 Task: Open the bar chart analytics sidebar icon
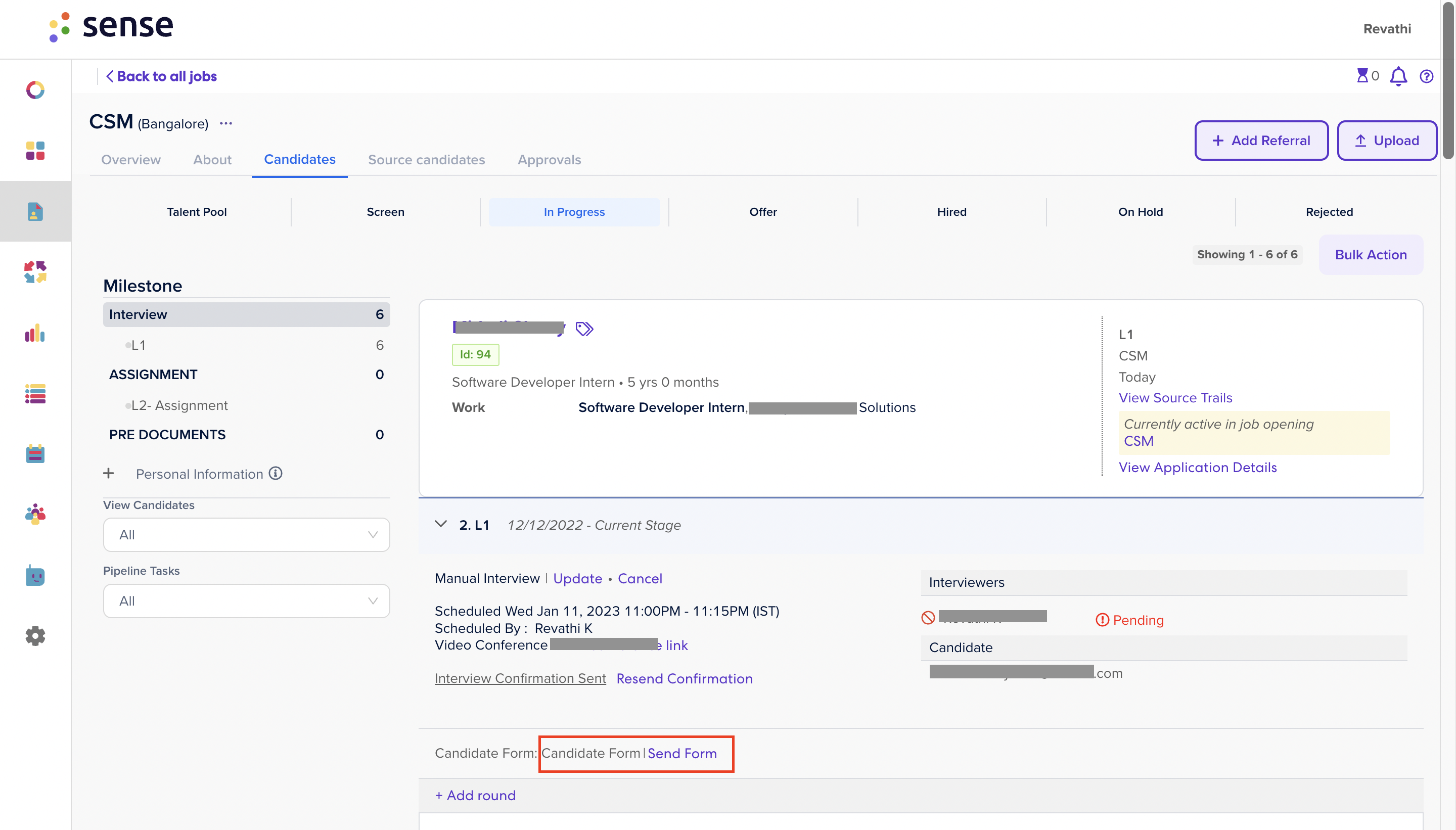coord(35,333)
